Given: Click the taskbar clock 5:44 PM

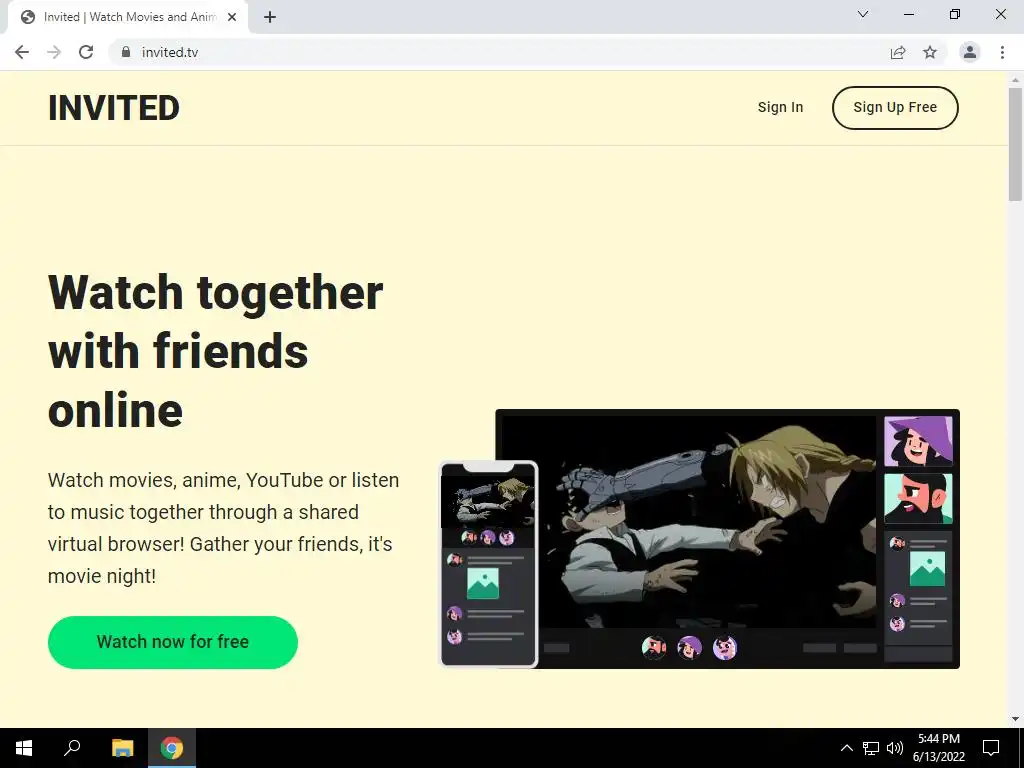Looking at the screenshot, I should (x=938, y=748).
